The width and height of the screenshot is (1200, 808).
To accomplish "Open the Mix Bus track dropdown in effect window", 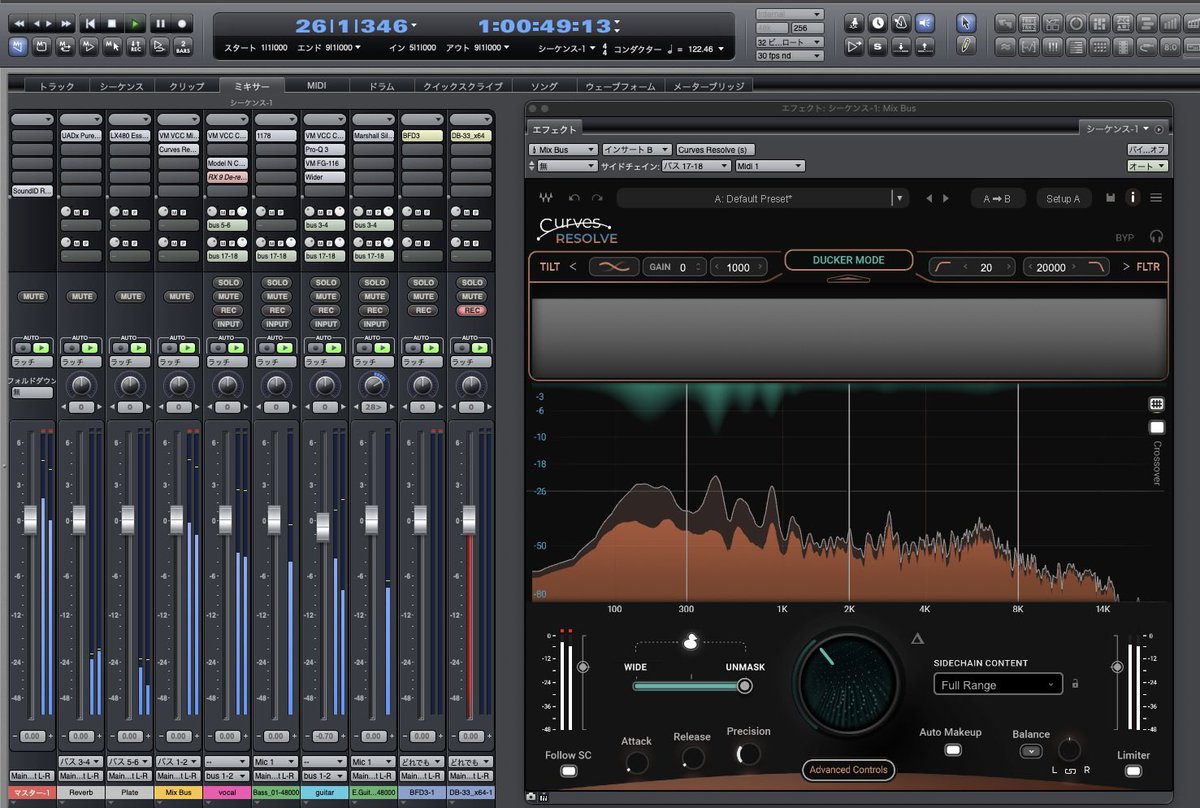I will pyautogui.click(x=563, y=149).
